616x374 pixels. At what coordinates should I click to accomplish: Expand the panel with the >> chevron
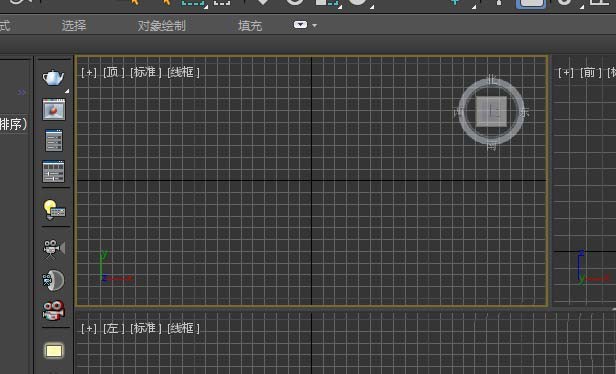click(22, 92)
